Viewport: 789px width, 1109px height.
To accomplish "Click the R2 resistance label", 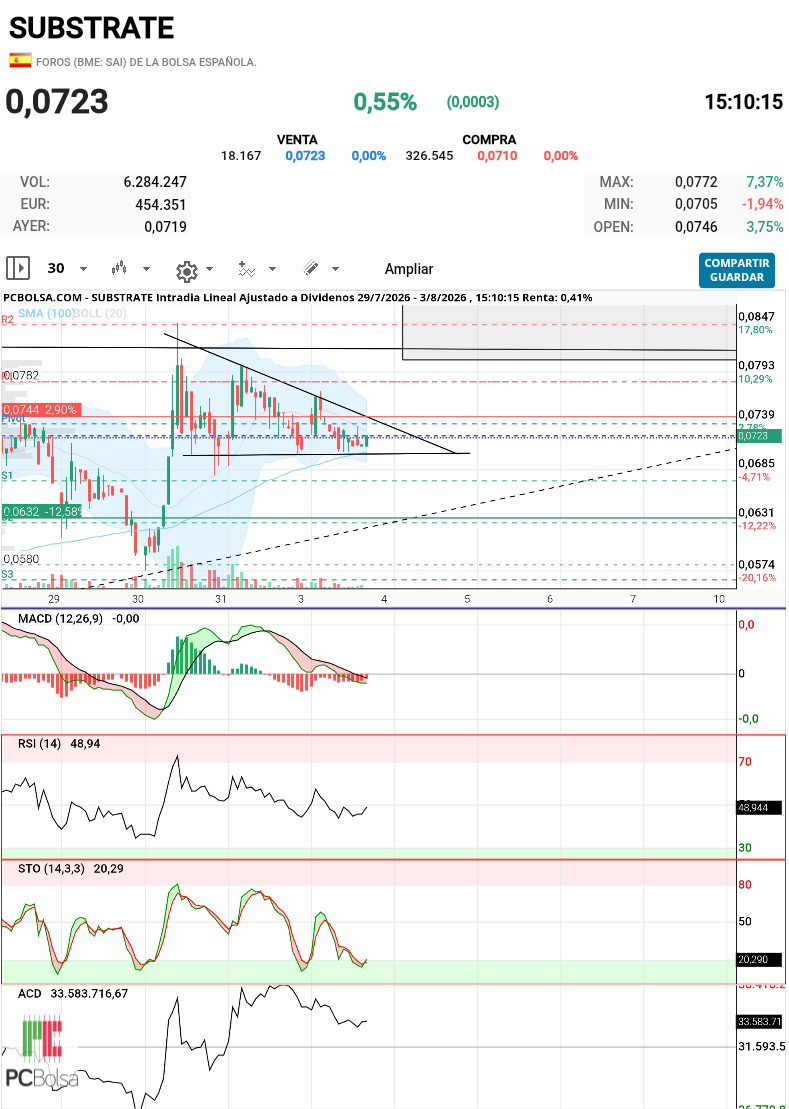I will pos(8,320).
